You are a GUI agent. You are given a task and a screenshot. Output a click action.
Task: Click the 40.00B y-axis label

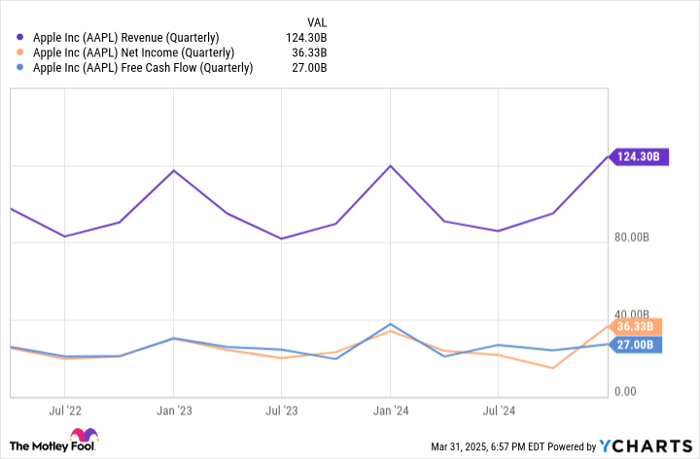click(x=633, y=314)
